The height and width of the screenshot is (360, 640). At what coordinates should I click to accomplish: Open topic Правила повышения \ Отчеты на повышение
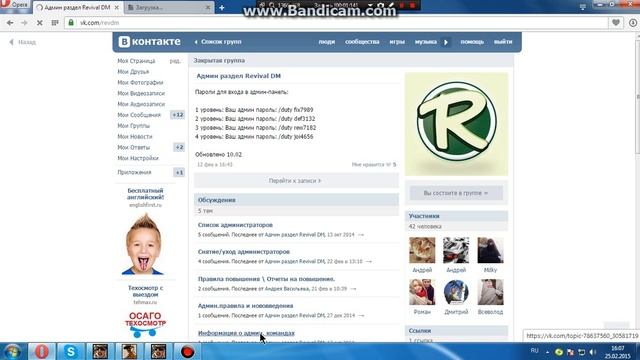point(266,279)
